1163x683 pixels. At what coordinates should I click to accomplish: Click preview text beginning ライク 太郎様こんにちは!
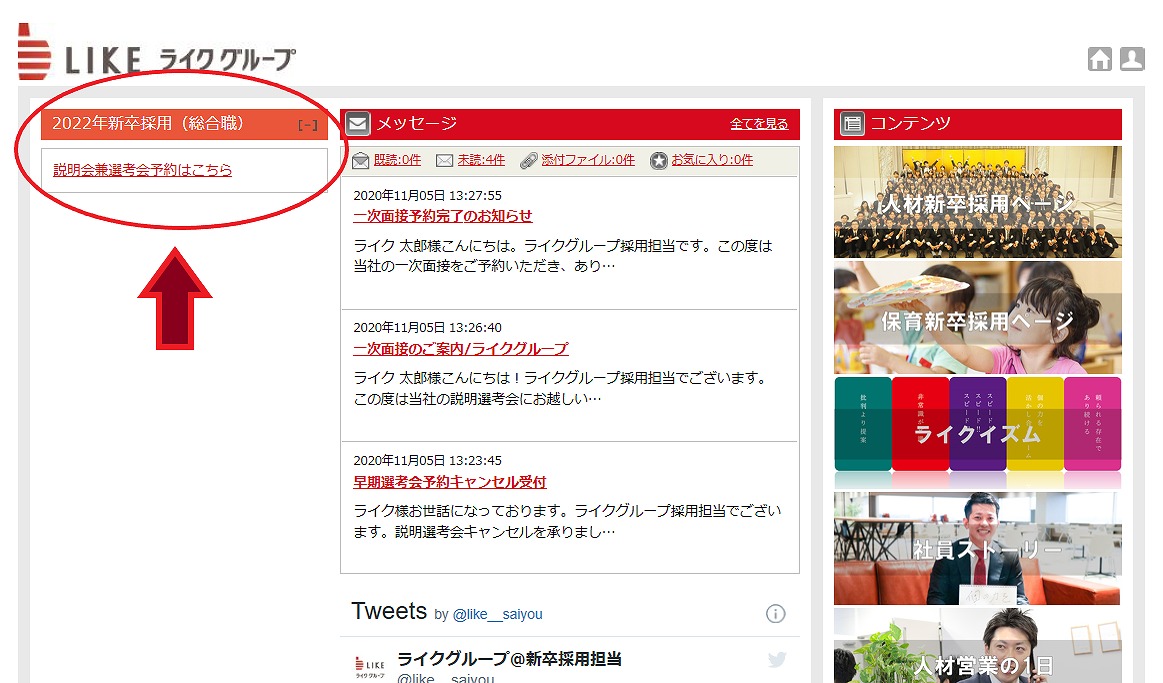[561, 388]
